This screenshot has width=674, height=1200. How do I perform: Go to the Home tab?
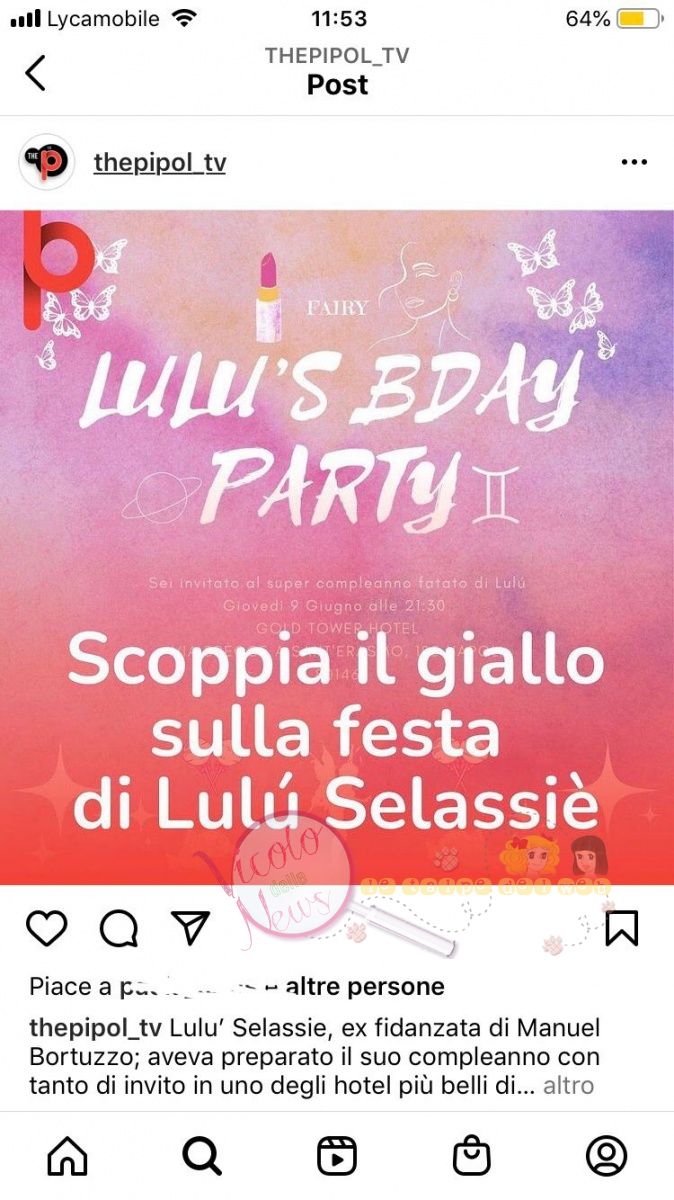coord(68,1156)
